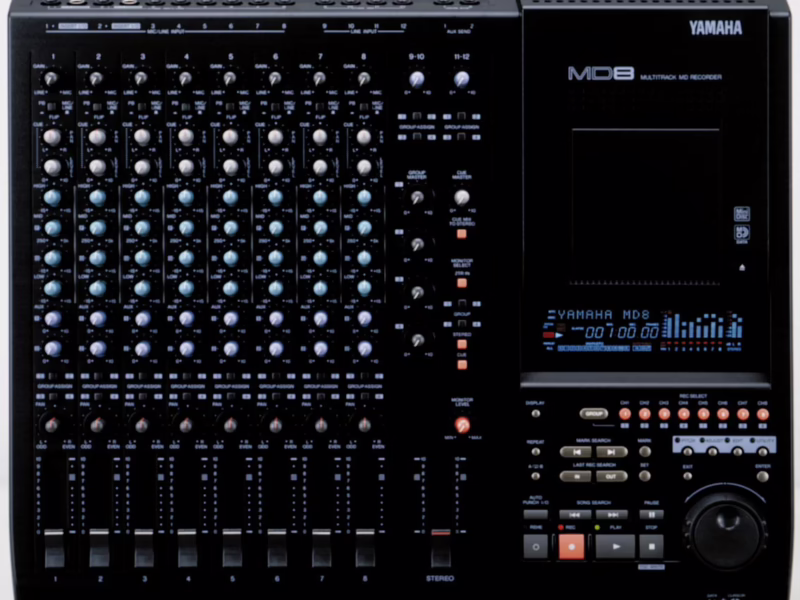The height and width of the screenshot is (600, 800).
Task: Enable CUE MIX TO STEREO button
Action: tap(462, 234)
